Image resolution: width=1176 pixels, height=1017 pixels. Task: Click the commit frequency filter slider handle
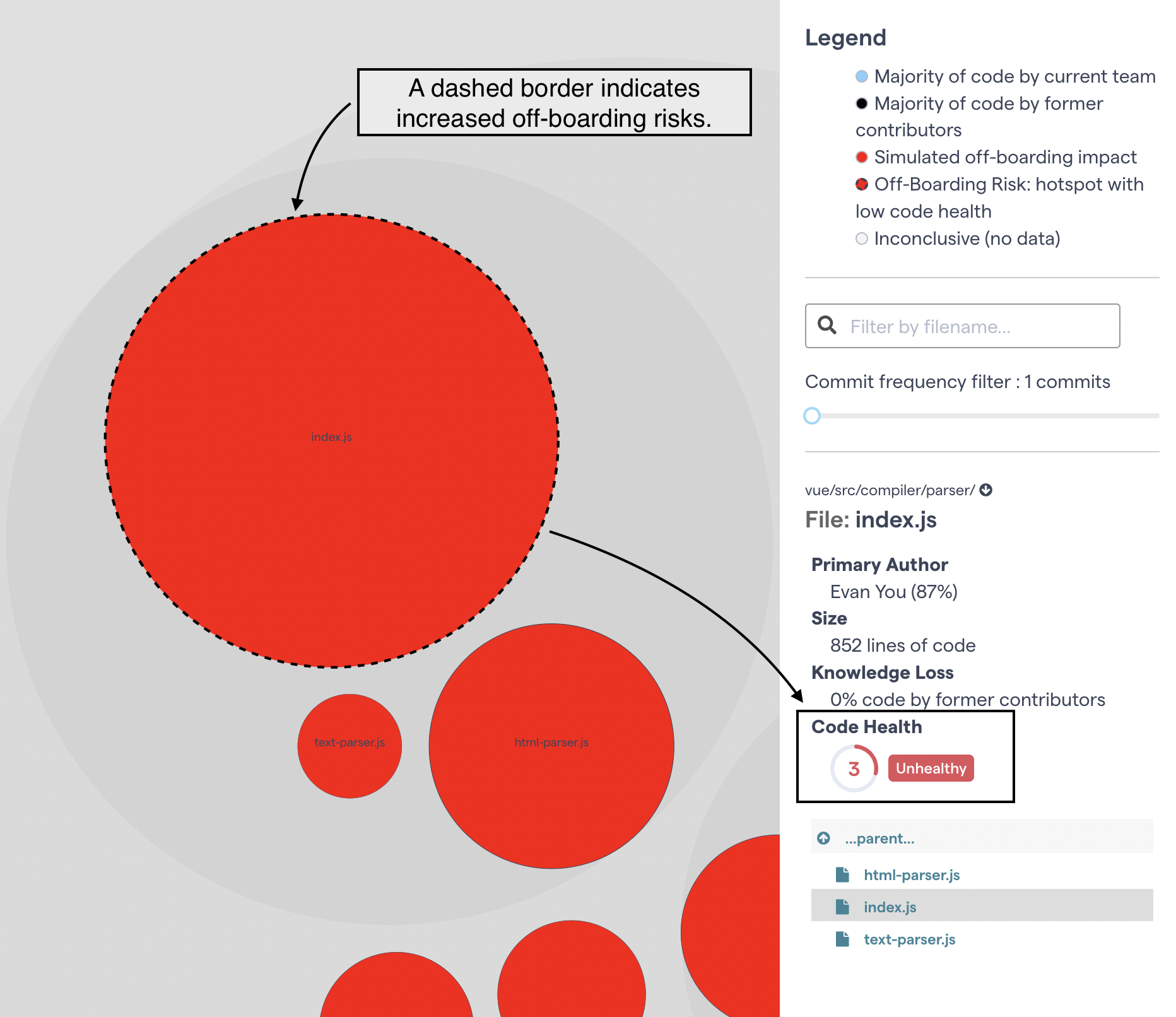tap(812, 416)
